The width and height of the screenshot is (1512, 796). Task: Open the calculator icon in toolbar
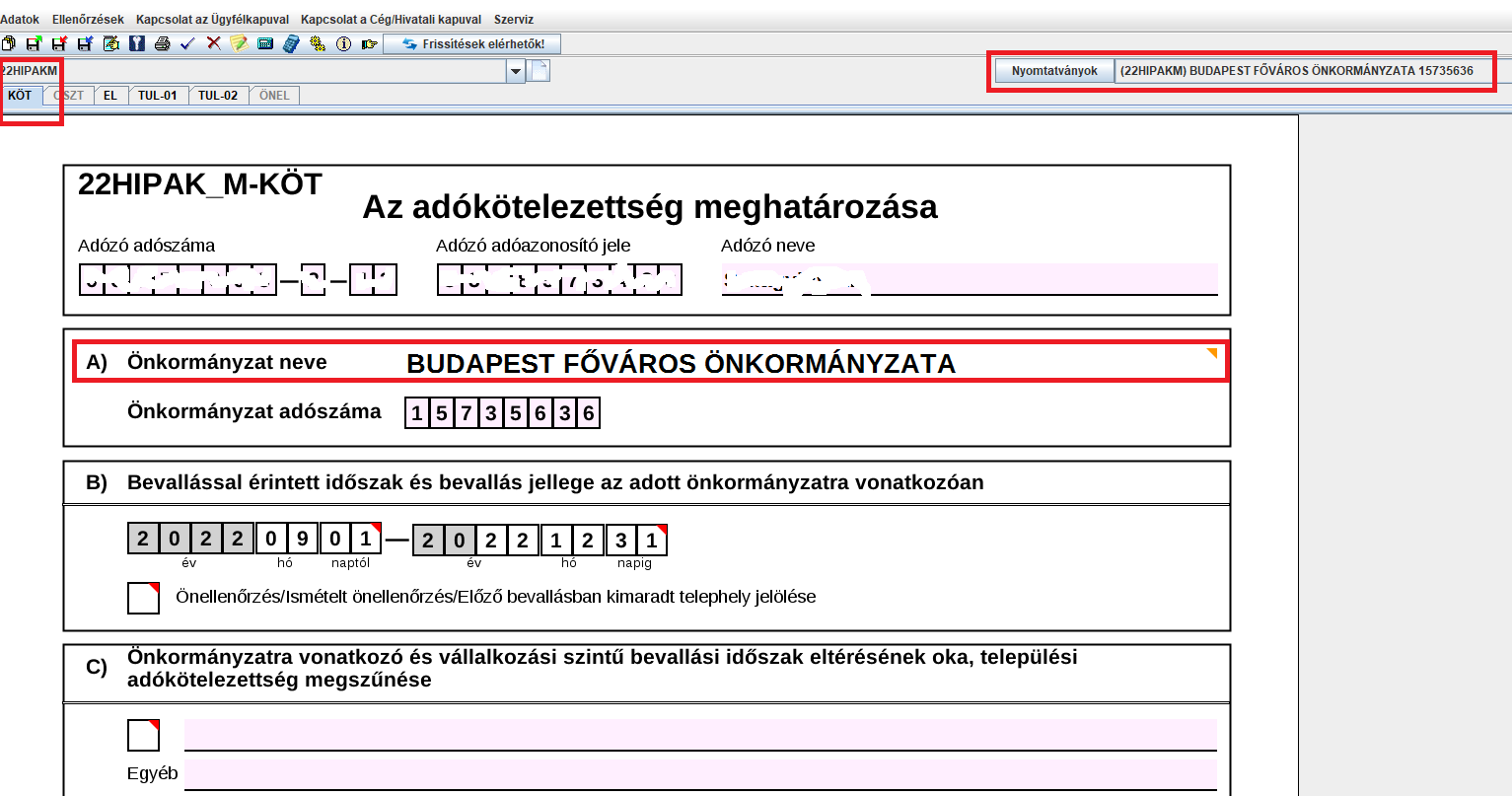click(291, 43)
